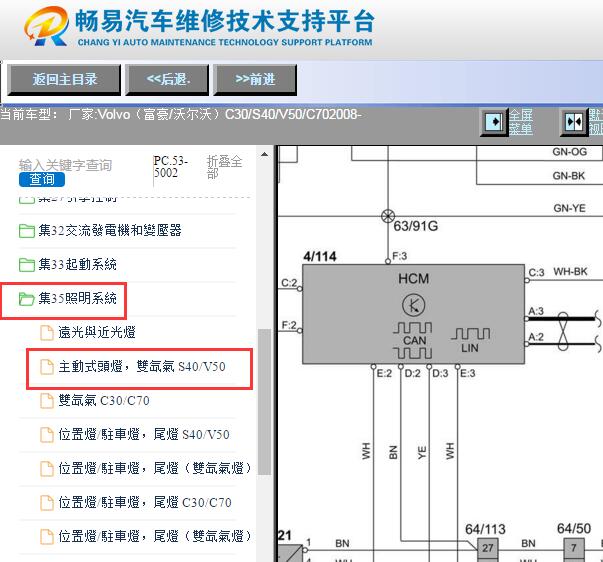
Task: Go back with the <<后退 button
Action: coord(167,80)
